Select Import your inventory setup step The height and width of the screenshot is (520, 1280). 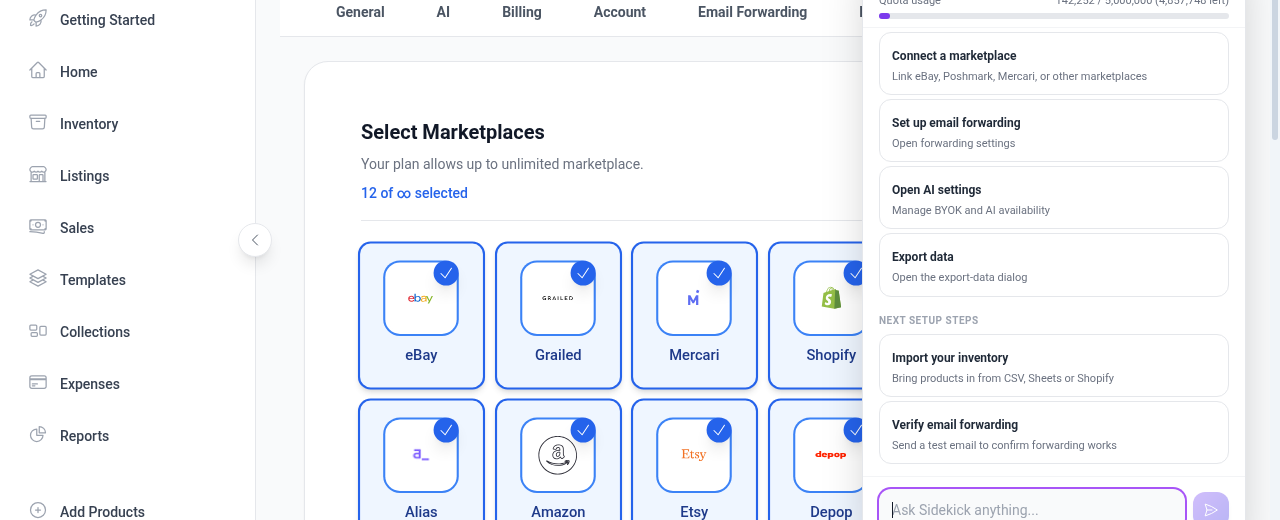tap(1054, 366)
